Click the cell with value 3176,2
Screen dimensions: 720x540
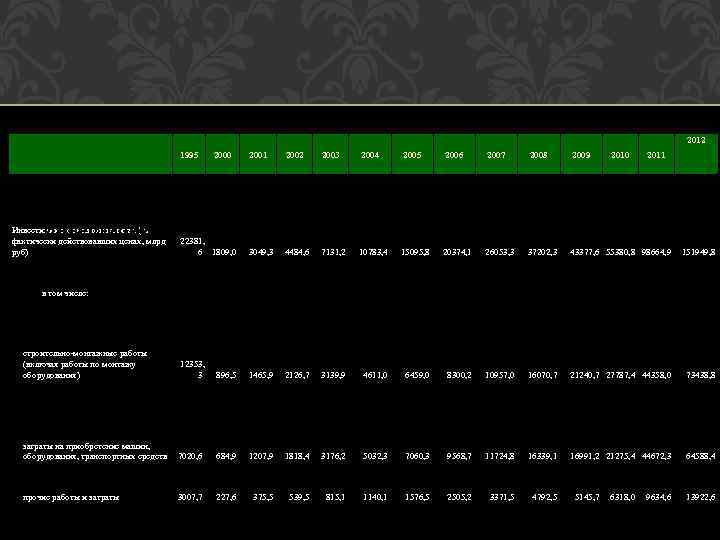click(x=333, y=456)
